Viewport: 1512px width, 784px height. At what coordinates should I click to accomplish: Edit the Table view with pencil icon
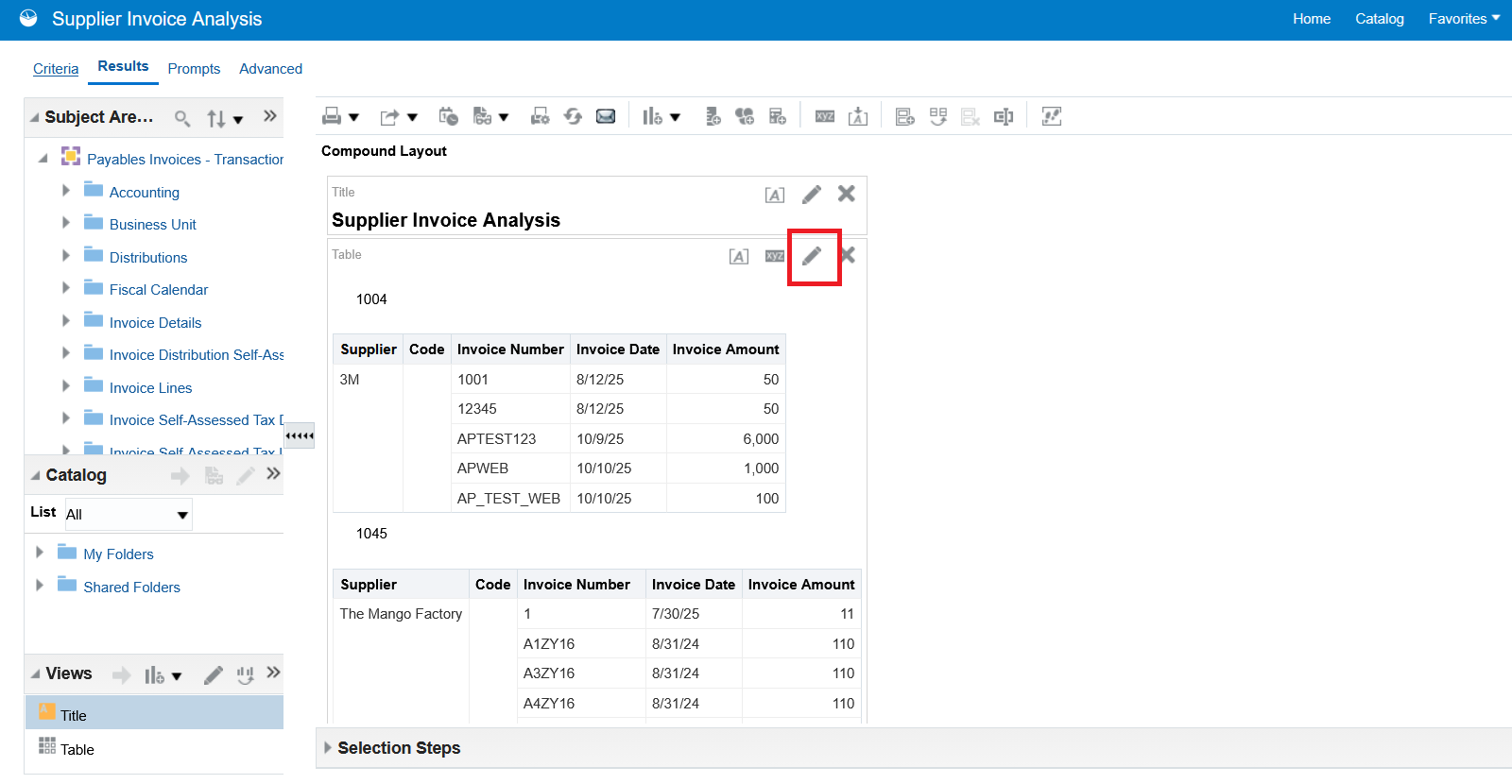[x=812, y=256]
